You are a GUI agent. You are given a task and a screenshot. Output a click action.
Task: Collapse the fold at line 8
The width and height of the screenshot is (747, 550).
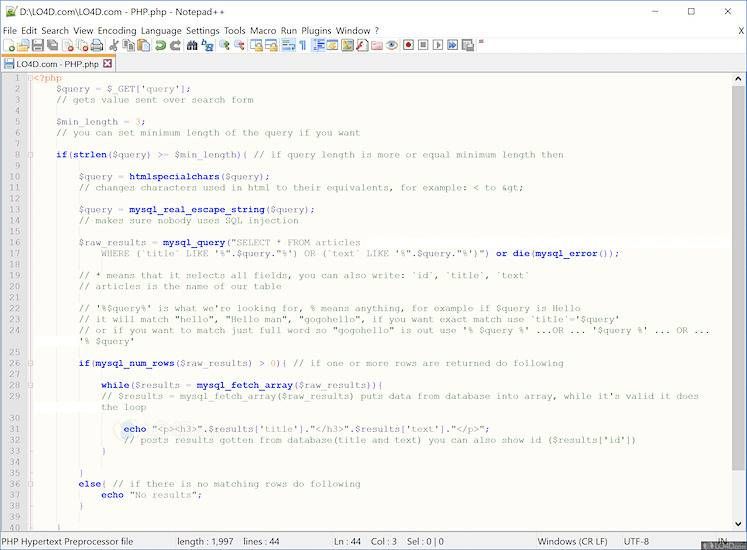30,154
